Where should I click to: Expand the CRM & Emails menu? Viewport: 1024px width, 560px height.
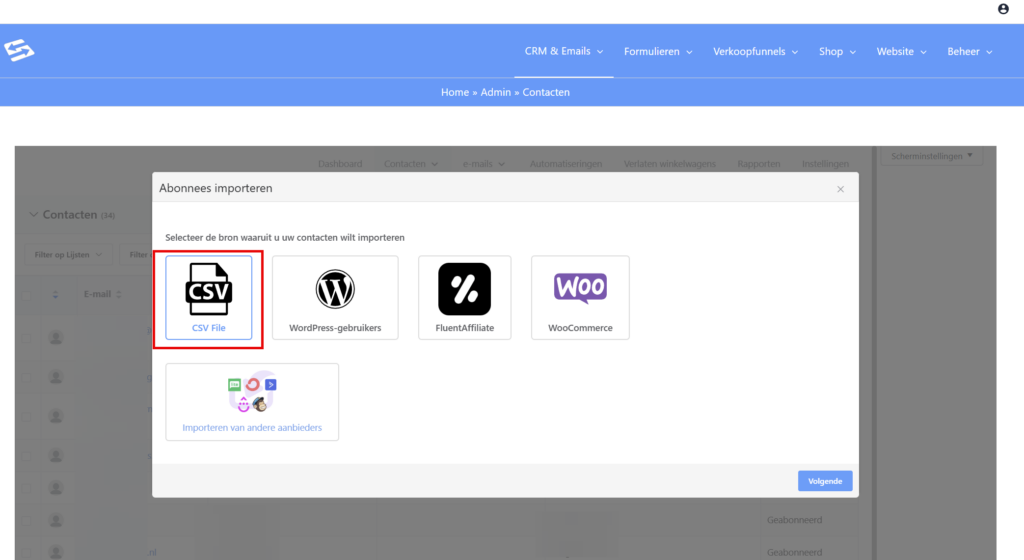564,51
